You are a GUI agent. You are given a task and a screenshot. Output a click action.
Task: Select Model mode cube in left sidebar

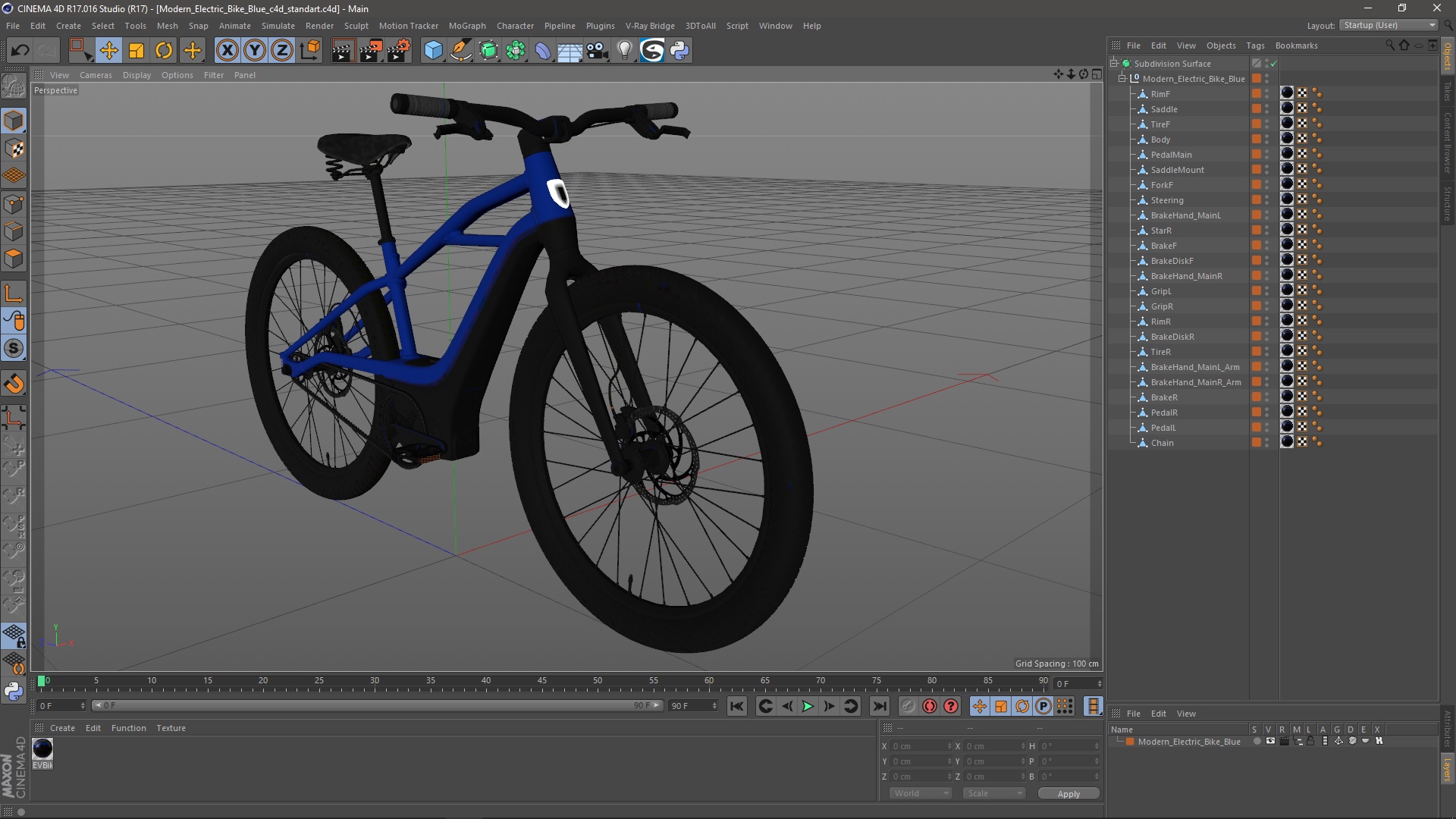click(x=14, y=121)
